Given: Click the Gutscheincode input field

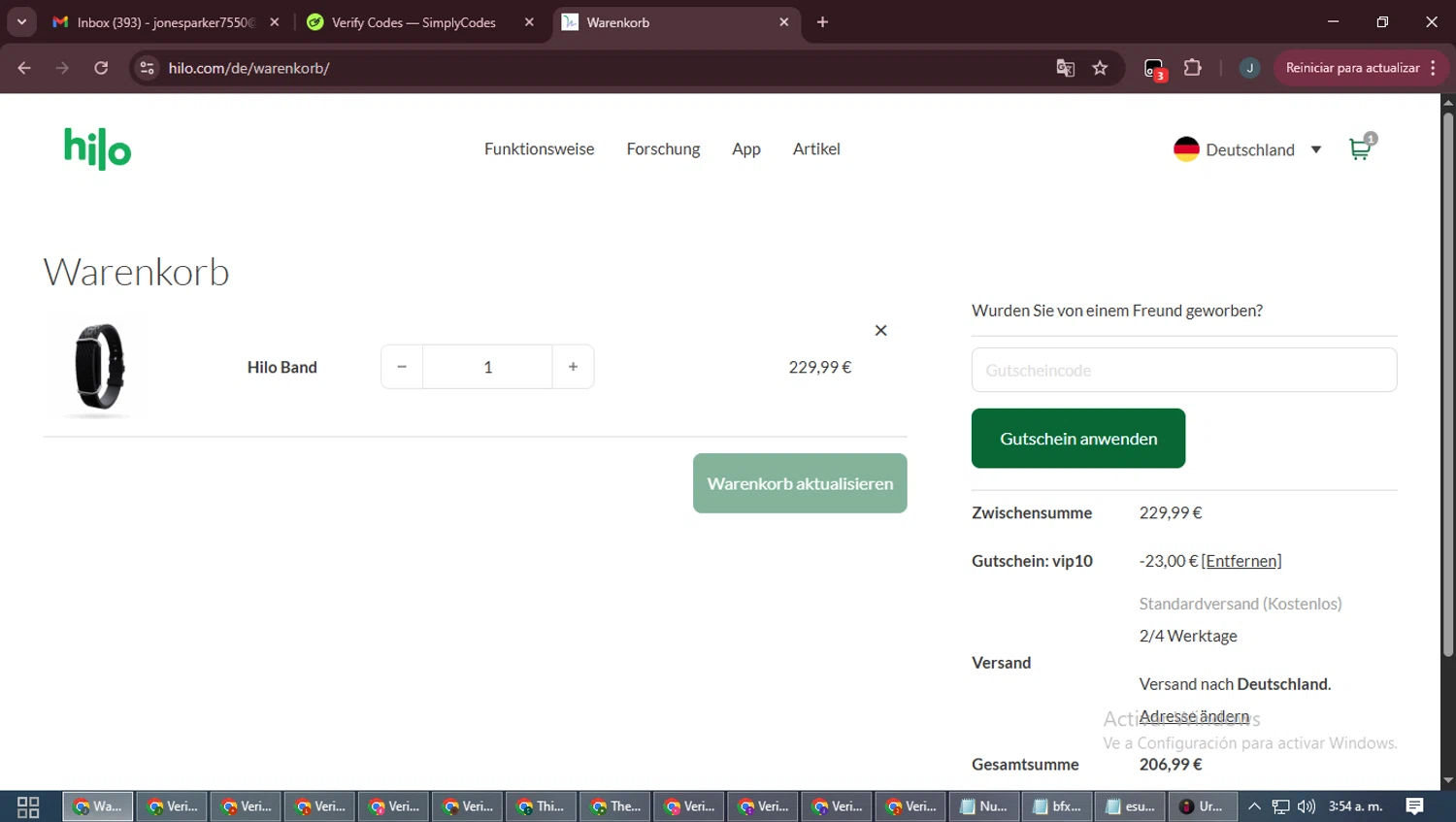Looking at the screenshot, I should click(x=1184, y=370).
